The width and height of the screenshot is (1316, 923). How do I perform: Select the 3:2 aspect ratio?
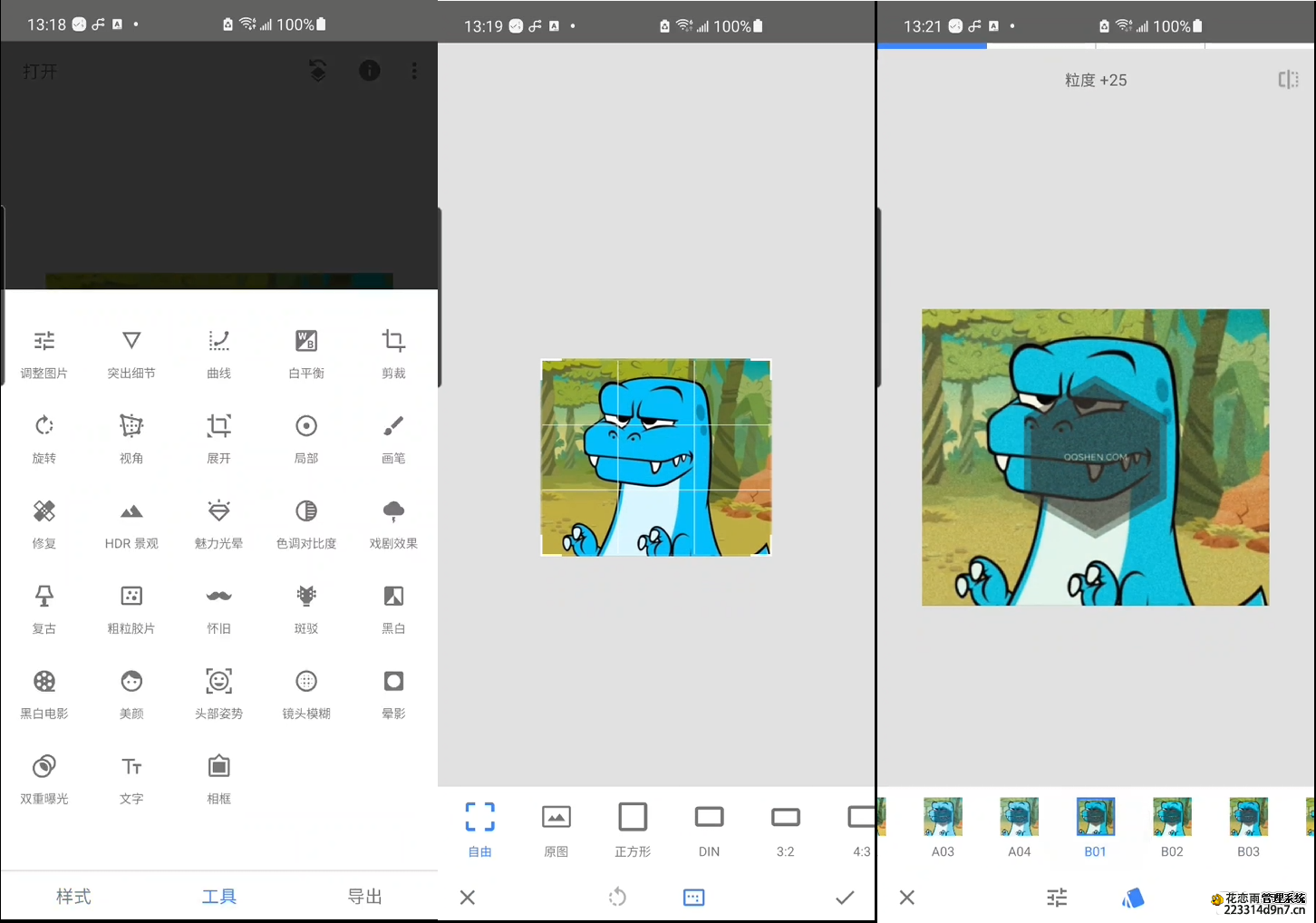tap(785, 828)
